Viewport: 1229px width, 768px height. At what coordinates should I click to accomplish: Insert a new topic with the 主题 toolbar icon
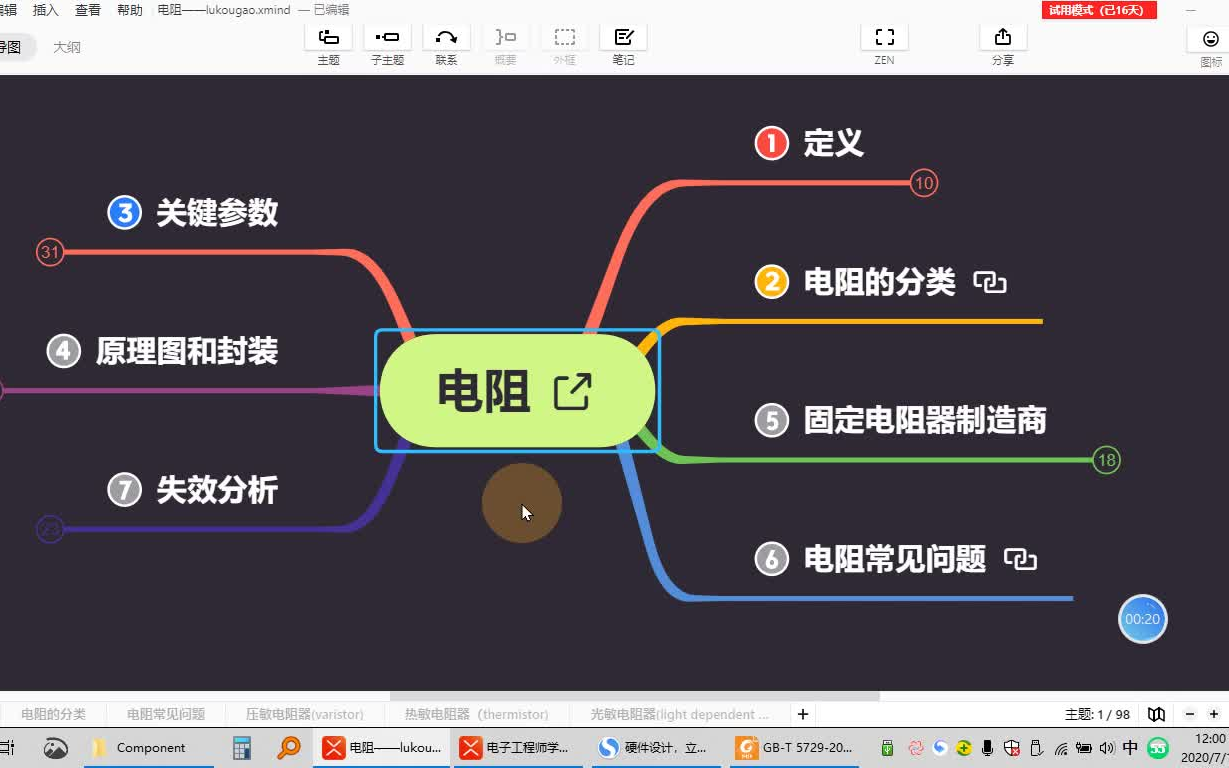pyautogui.click(x=328, y=38)
